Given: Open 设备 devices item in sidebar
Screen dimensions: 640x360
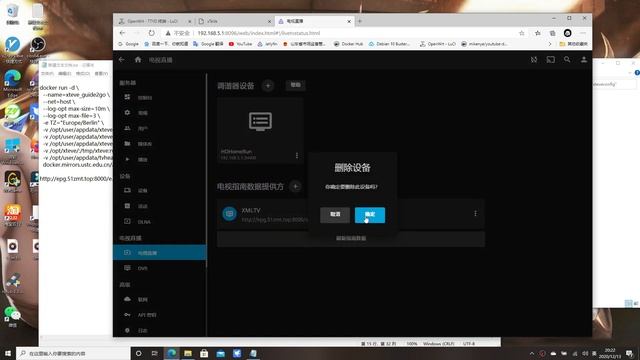Looking at the screenshot, I should click(160, 190).
